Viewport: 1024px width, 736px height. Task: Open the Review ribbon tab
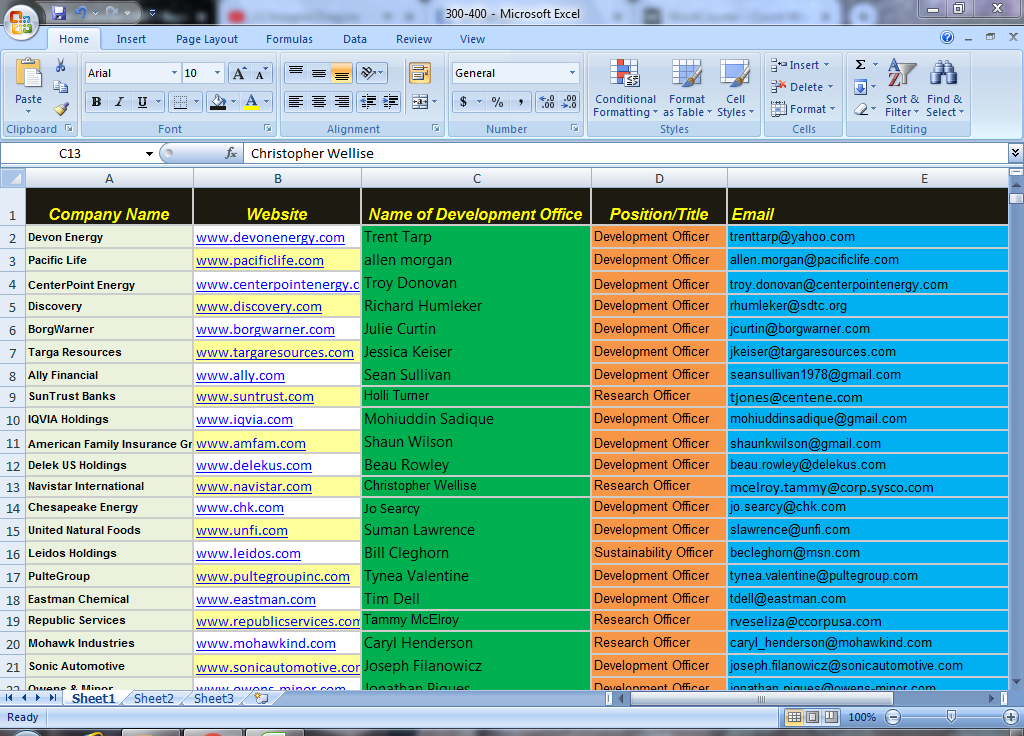point(413,39)
